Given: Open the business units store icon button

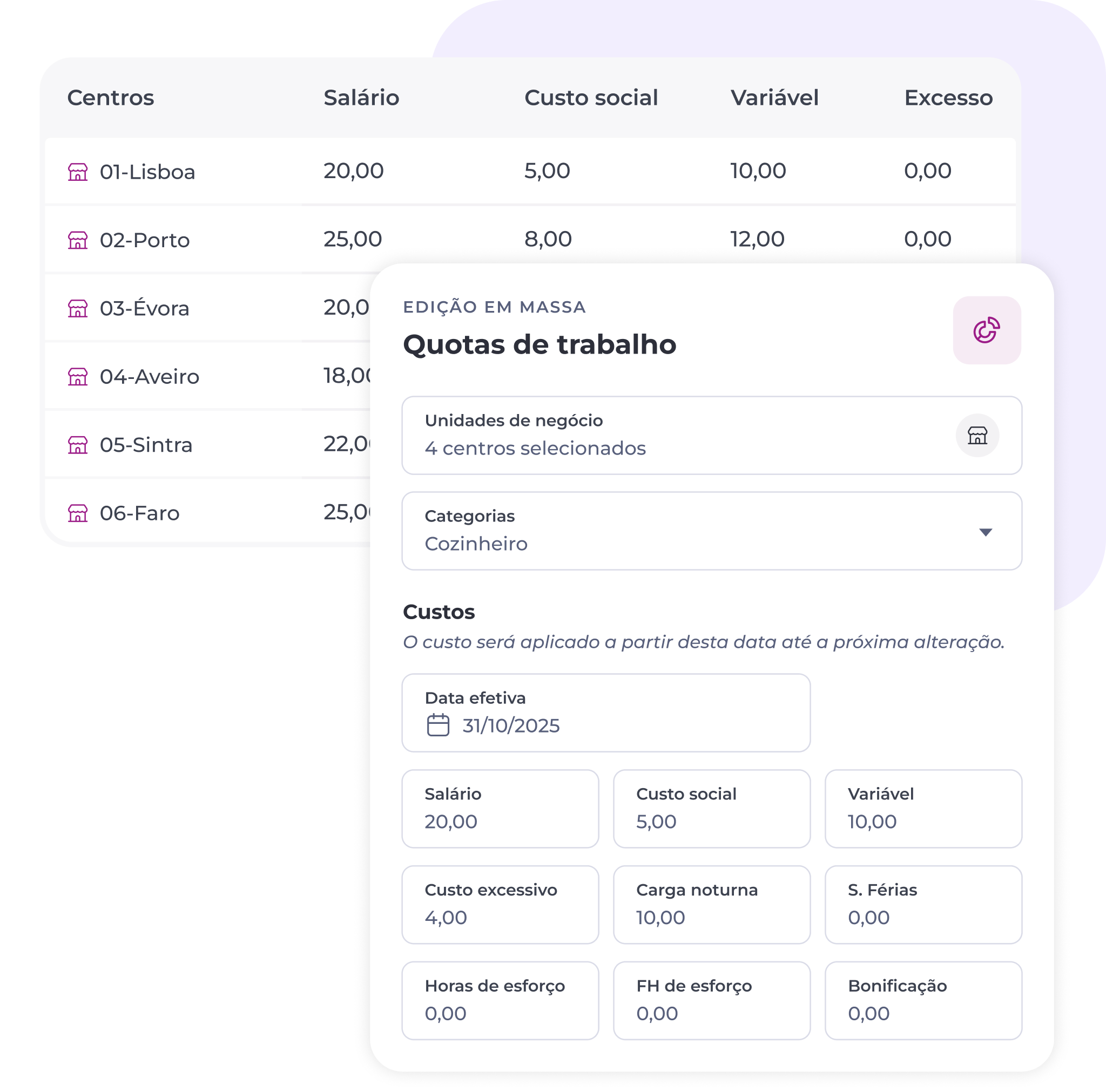Looking at the screenshot, I should 977,436.
